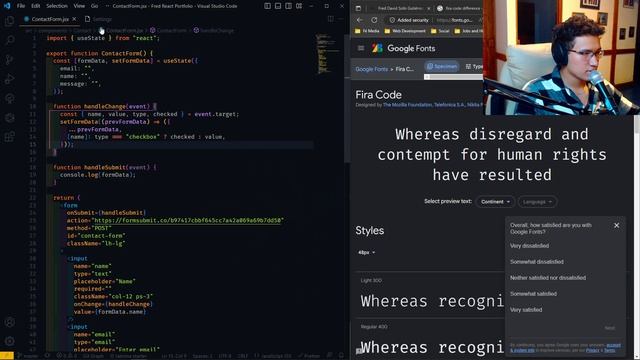Click the Fira Code page heading
This screenshot has height=360, width=640.
coord(378,95)
